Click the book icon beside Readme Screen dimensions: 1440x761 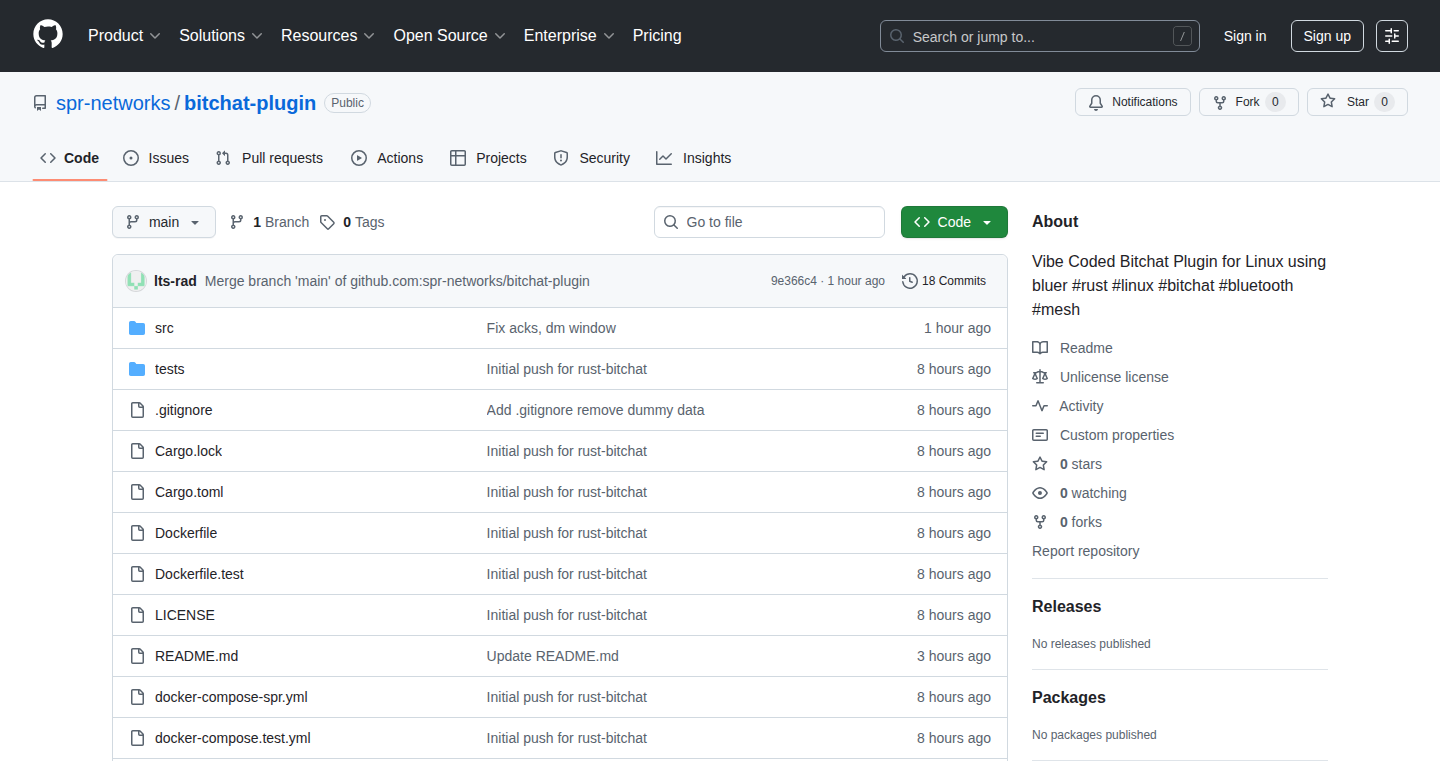point(1040,348)
